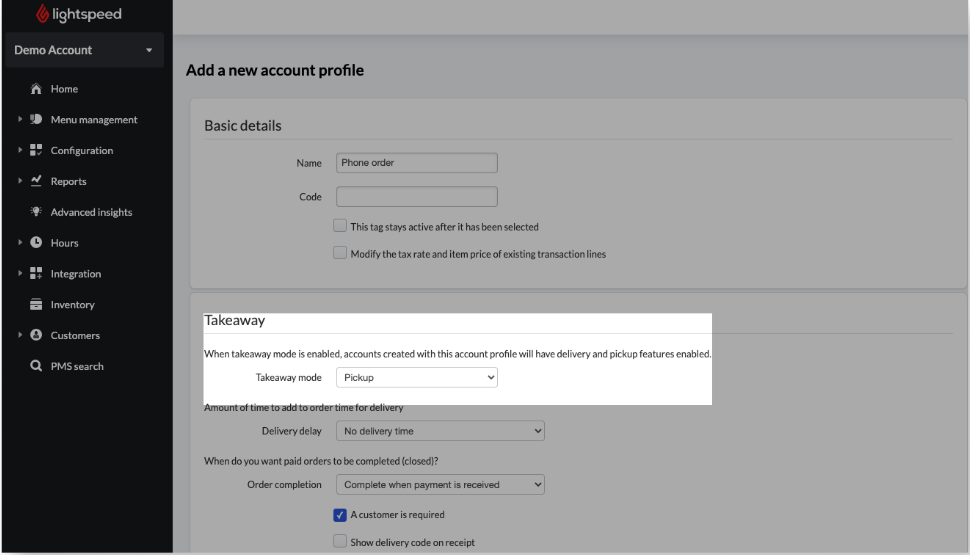This screenshot has height=555, width=970.
Task: Uncheck 'A customer is required' checkbox
Action: tap(340, 515)
